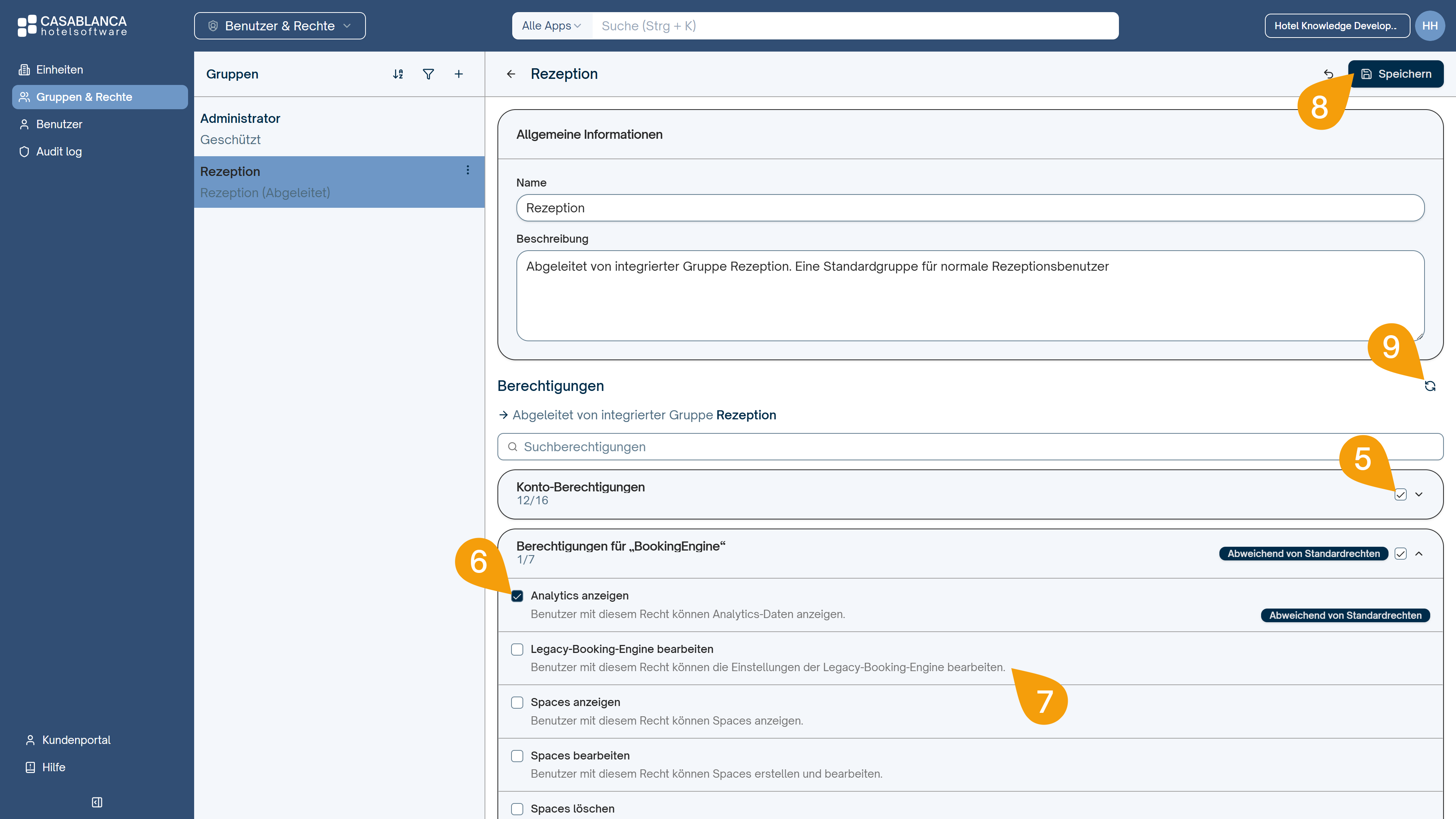Open Audit log in the sidebar
Screen dimensions: 1456x819
[99, 151]
